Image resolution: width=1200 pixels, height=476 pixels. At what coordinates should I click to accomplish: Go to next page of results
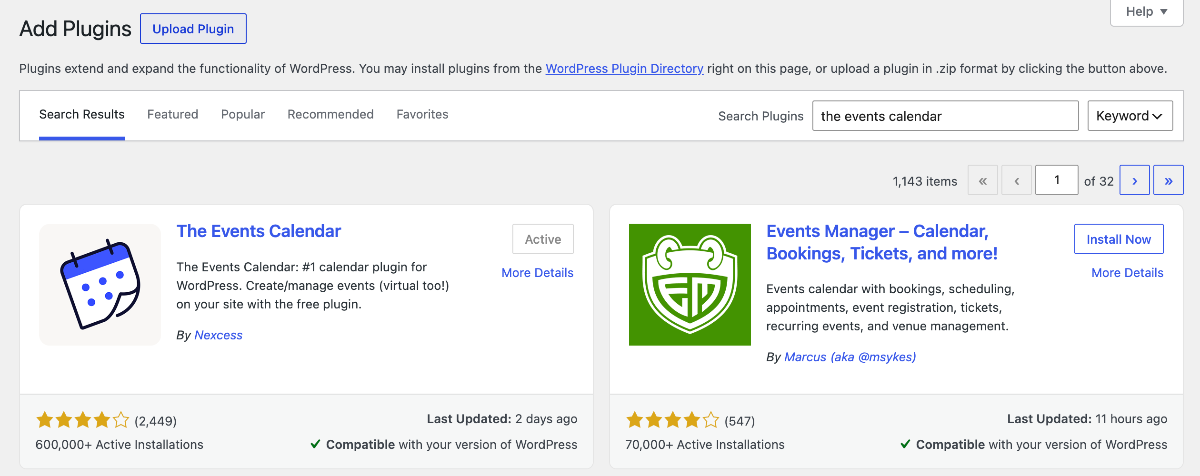[1134, 180]
